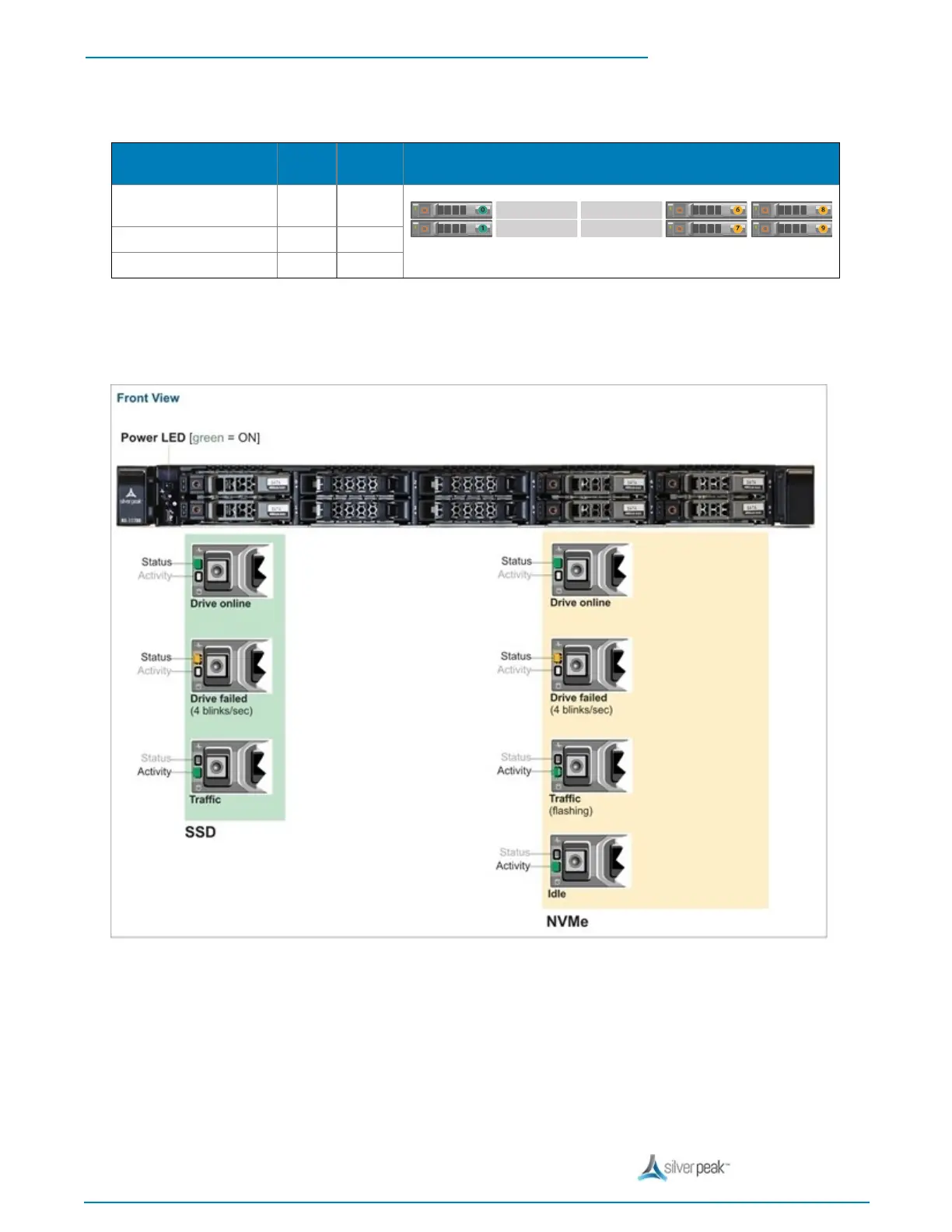952x1232 pixels.
Task: Click the "Power LED" label
Action: pyautogui.click(x=153, y=438)
